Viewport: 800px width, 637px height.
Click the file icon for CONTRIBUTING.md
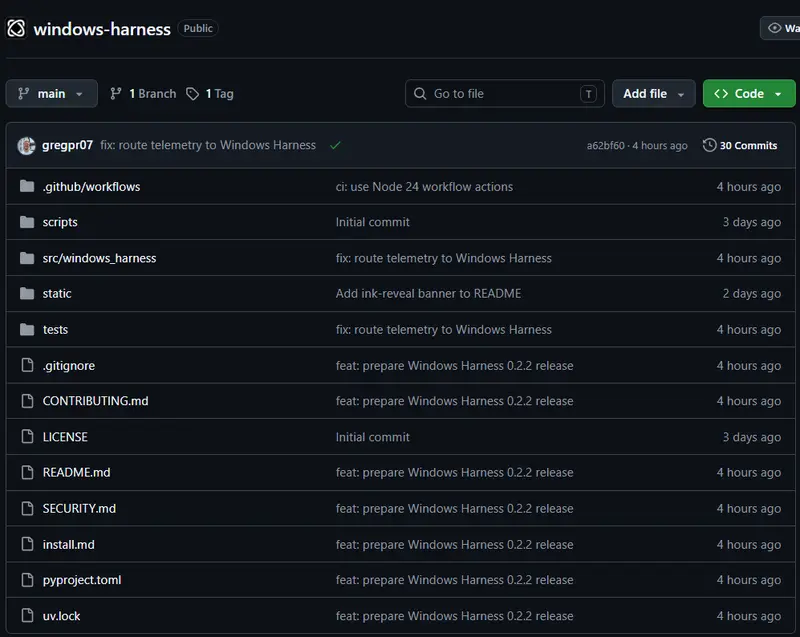[27, 401]
